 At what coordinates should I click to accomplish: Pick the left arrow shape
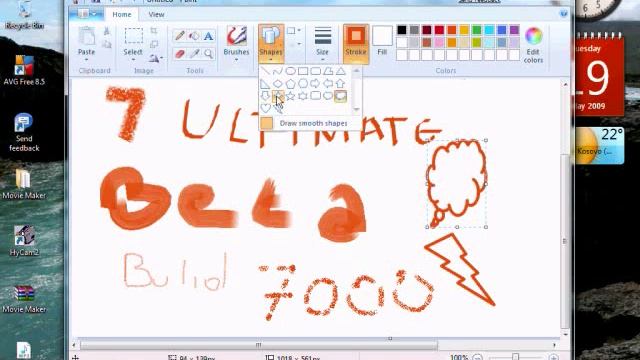click(x=328, y=84)
